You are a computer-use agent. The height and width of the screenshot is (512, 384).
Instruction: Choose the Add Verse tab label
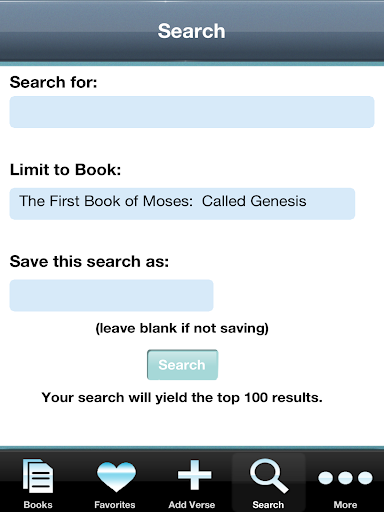pos(192,505)
